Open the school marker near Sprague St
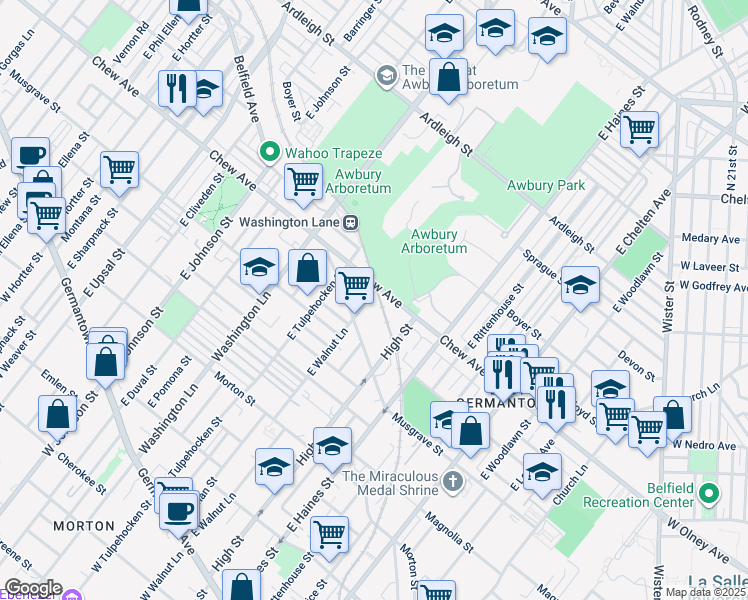The width and height of the screenshot is (748, 600). click(x=580, y=286)
